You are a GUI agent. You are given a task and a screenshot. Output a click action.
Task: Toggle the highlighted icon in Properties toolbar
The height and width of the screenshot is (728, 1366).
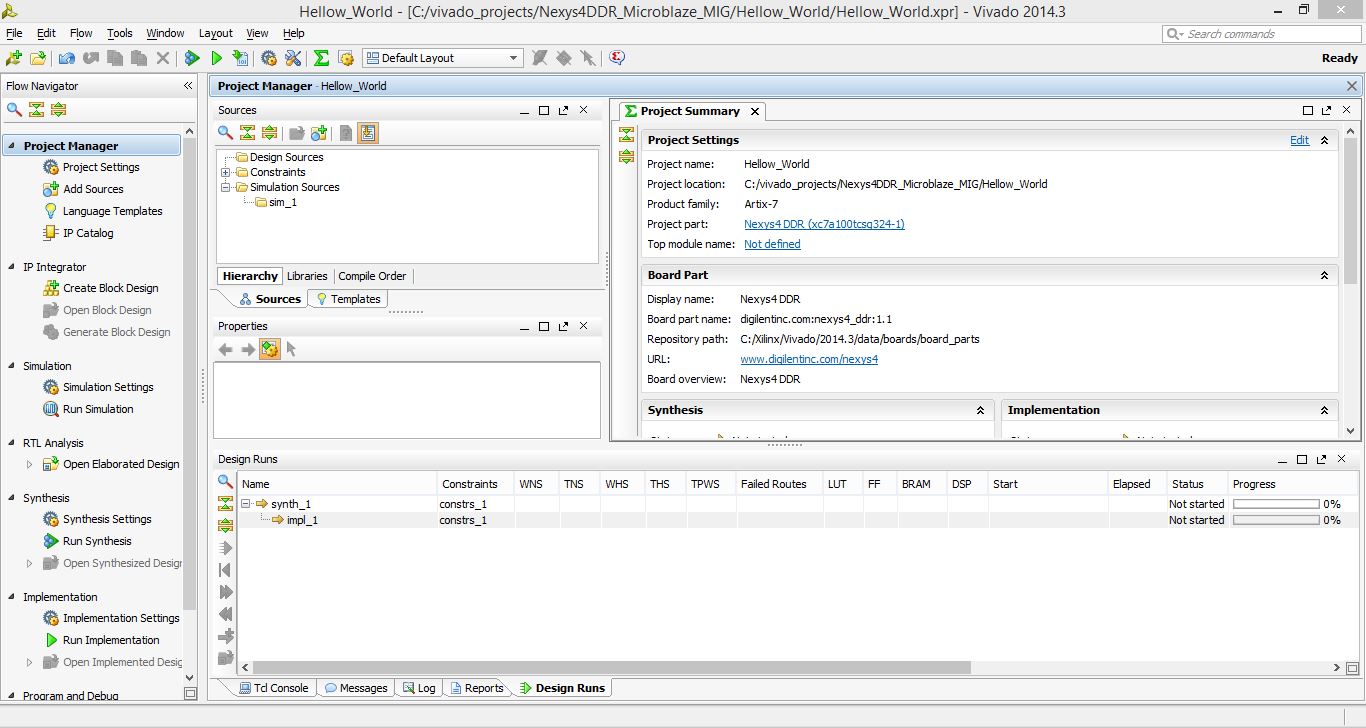269,349
